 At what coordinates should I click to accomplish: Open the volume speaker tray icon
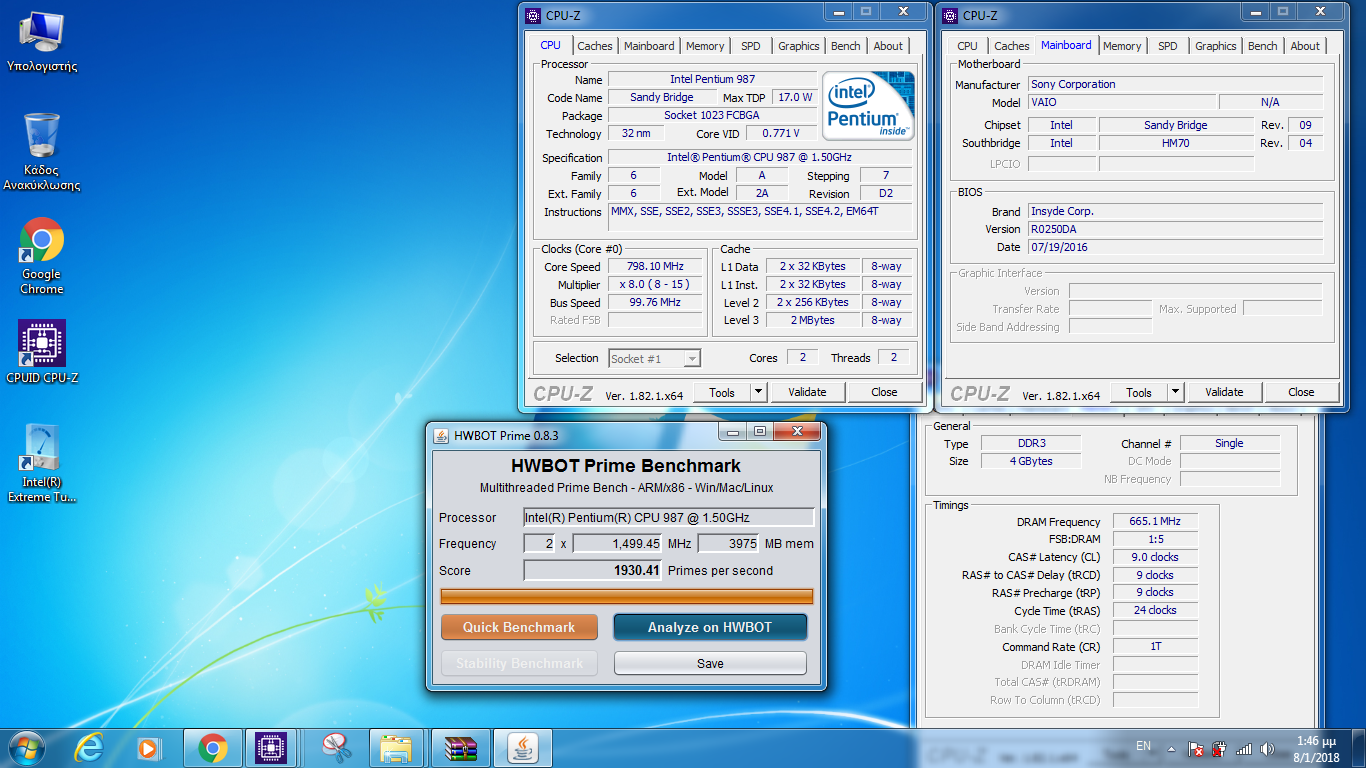1268,748
